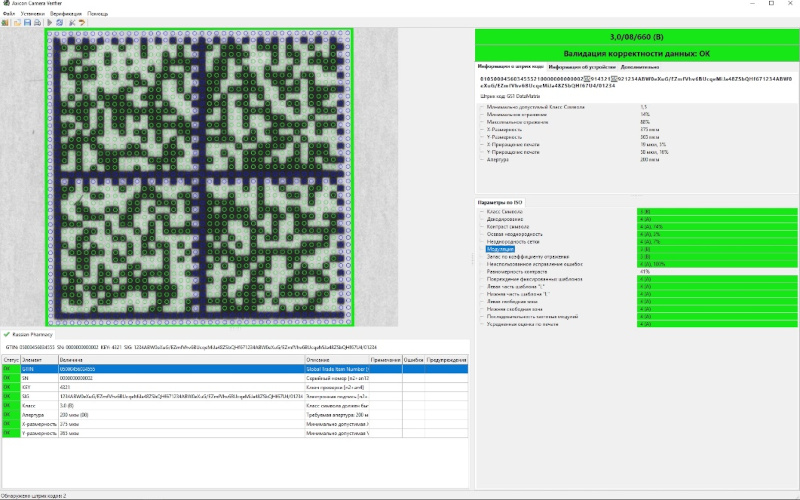Select Класс Символа row in ISO parameters
Image resolution: width=800 pixels, height=500 pixels.
(638, 212)
